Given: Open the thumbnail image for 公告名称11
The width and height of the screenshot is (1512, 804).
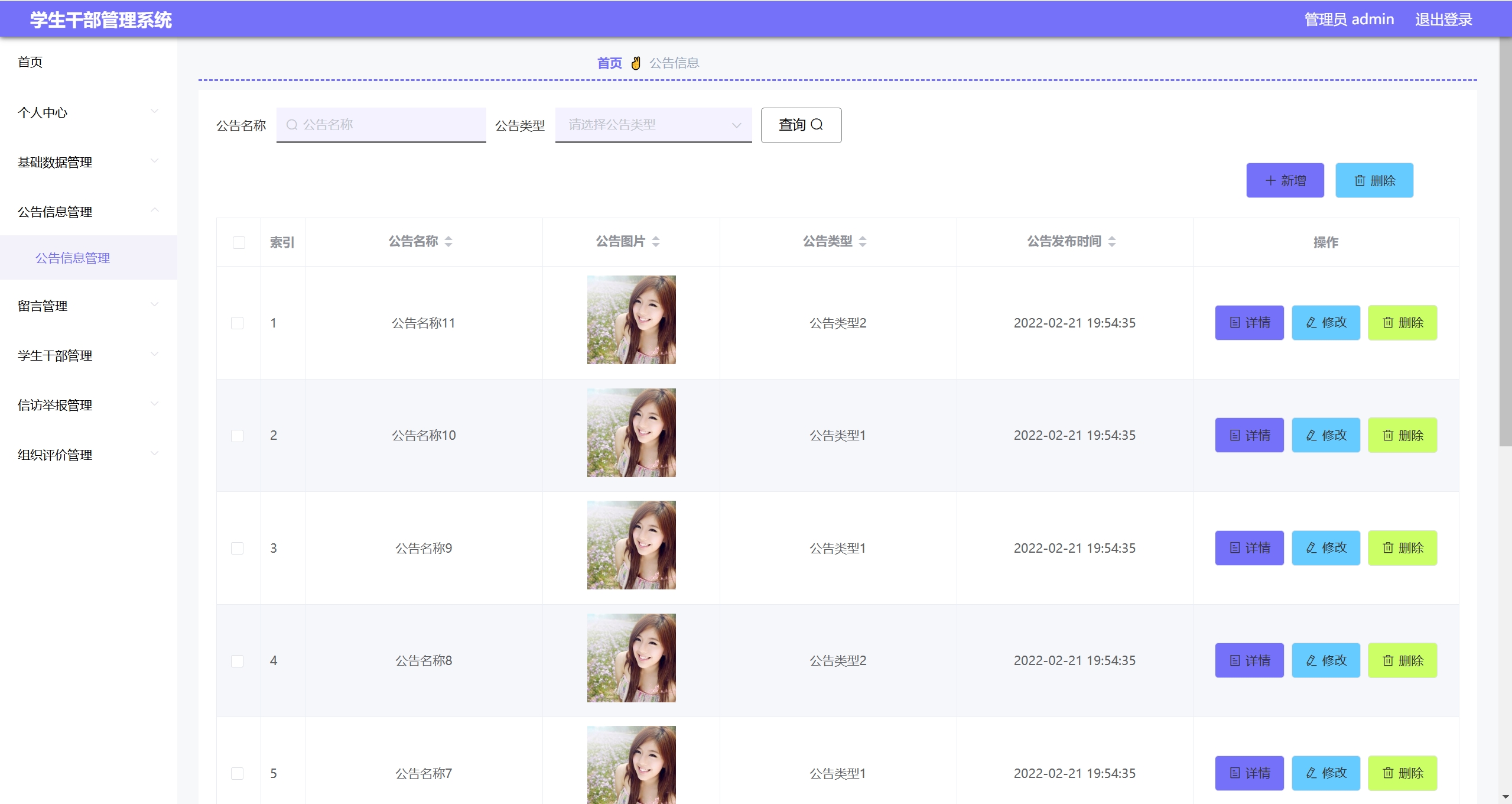Looking at the screenshot, I should [631, 320].
